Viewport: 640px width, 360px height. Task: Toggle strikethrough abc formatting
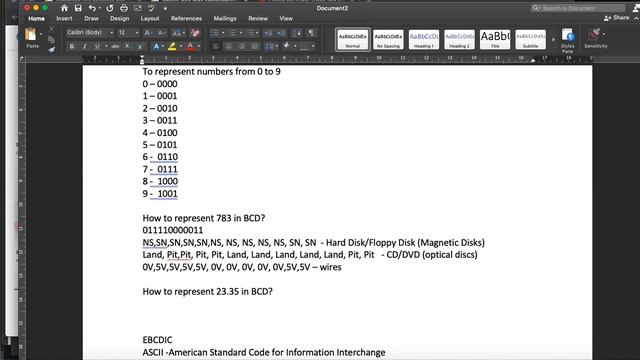(x=116, y=47)
